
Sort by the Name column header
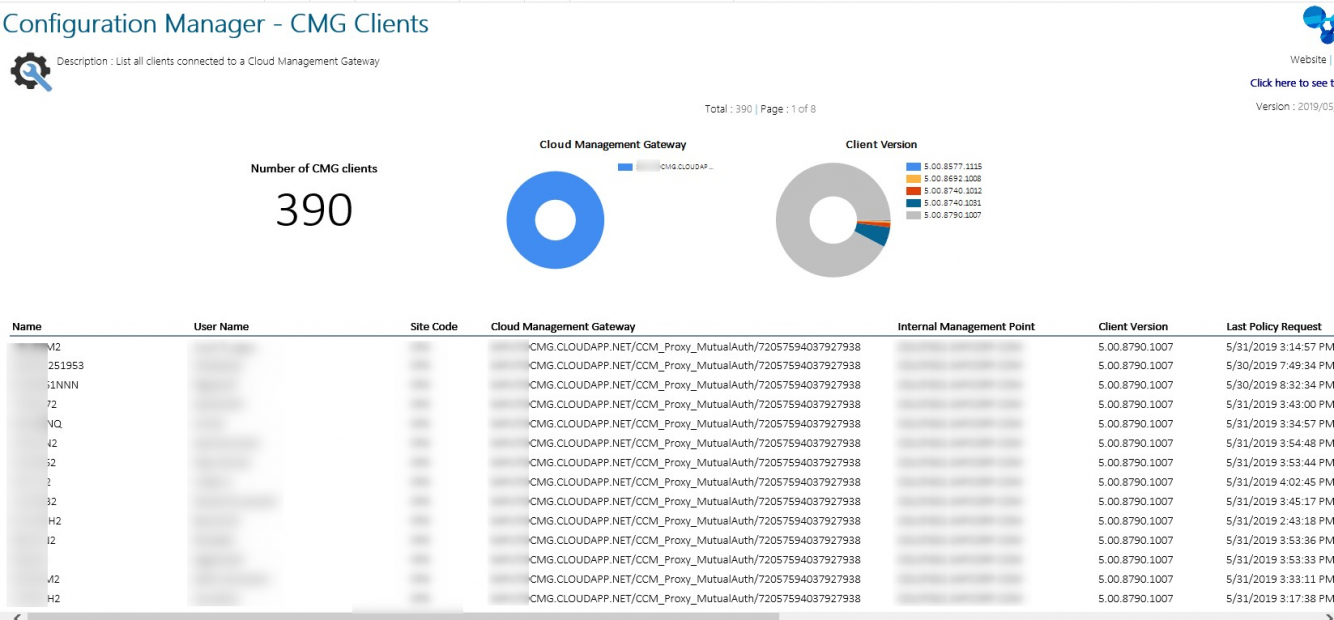pos(26,326)
